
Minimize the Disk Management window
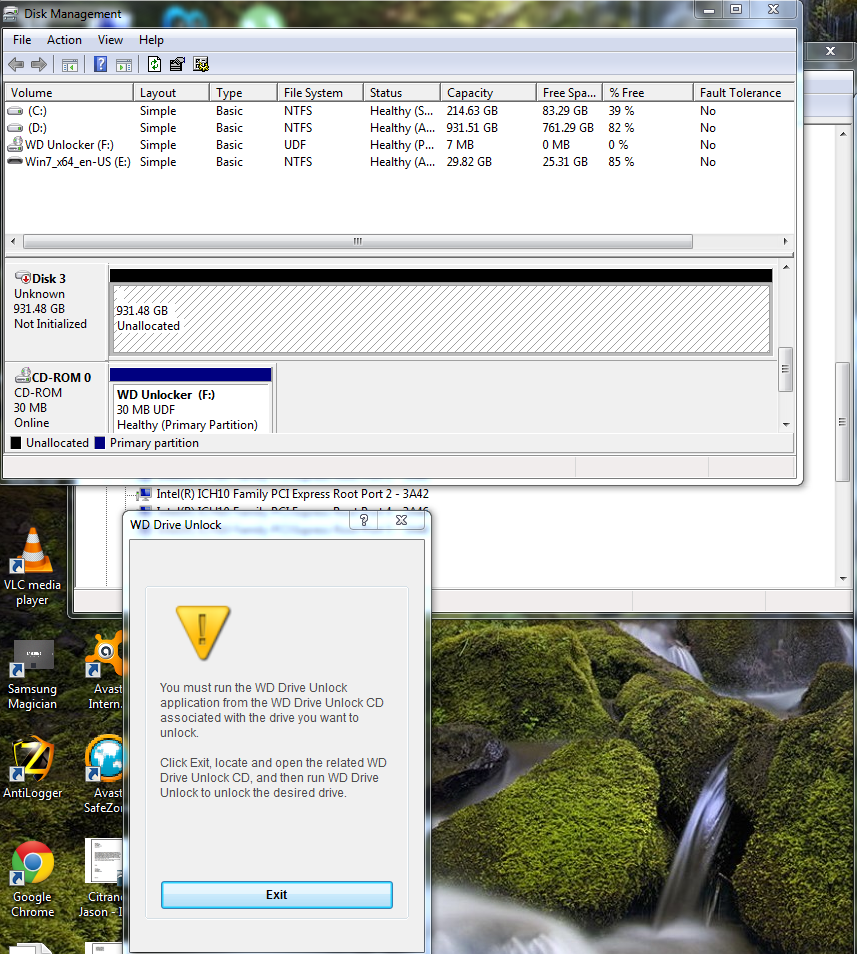tap(709, 10)
